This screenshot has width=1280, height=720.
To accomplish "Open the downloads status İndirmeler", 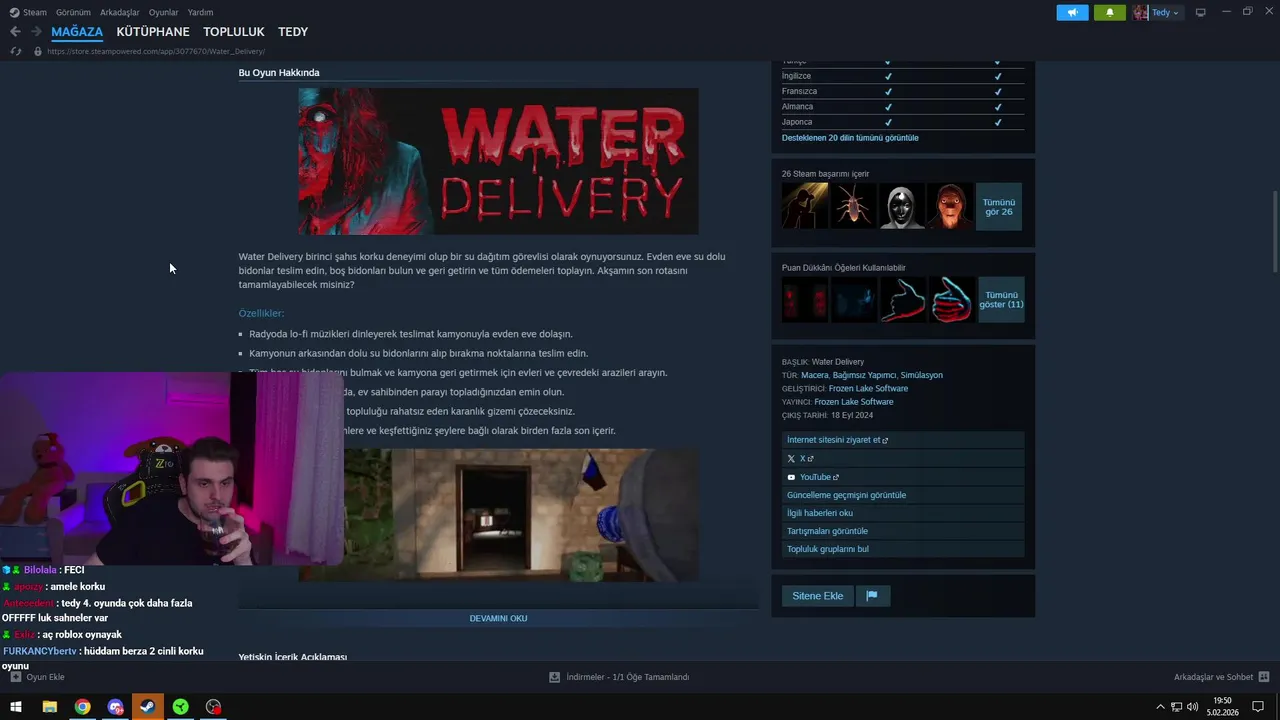I will pyautogui.click(x=619, y=677).
